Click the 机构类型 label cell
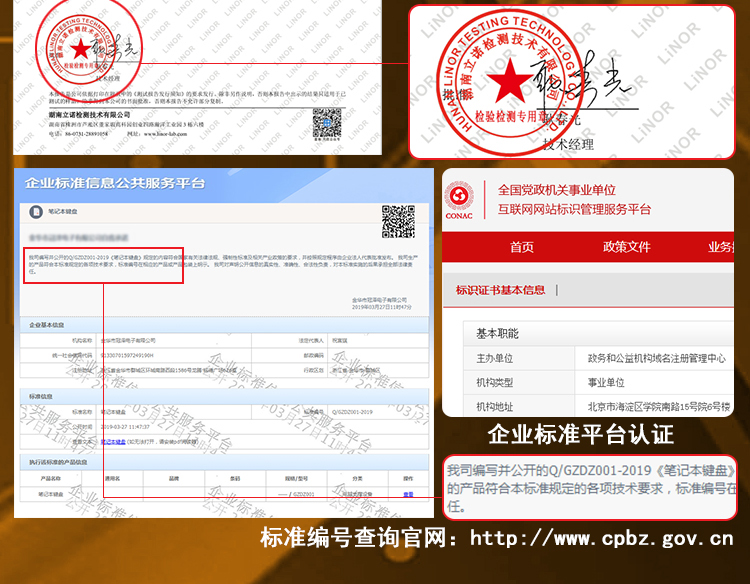Viewport: 750px width, 584px height. pyautogui.click(x=519, y=383)
